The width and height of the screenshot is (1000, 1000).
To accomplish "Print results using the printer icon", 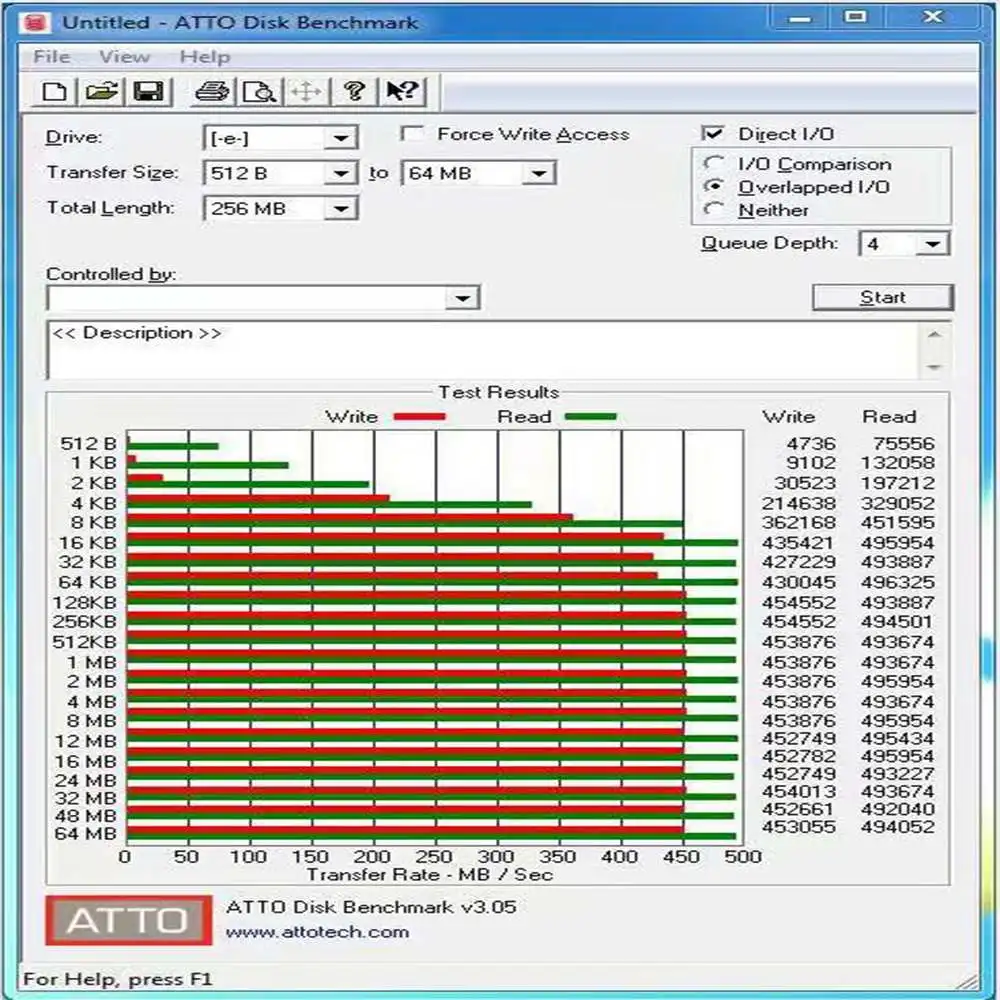I will 212,92.
